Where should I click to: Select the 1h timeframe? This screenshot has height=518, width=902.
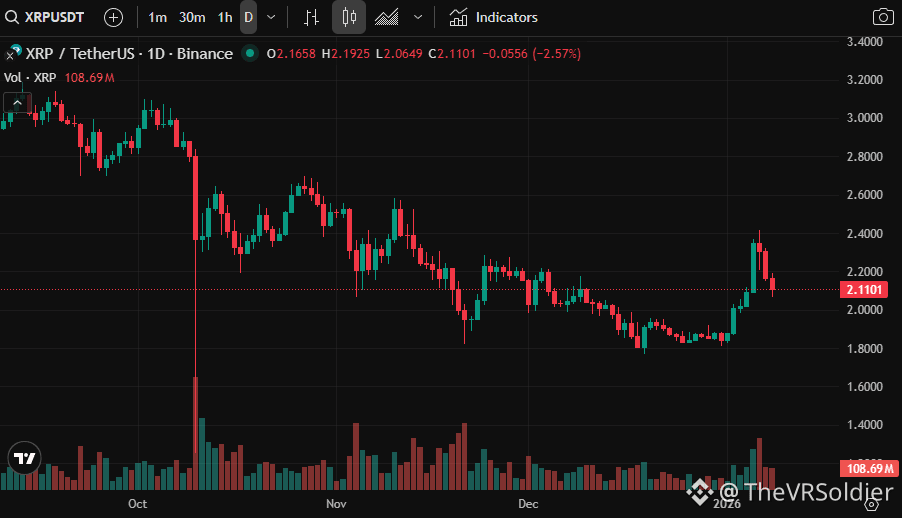click(225, 17)
